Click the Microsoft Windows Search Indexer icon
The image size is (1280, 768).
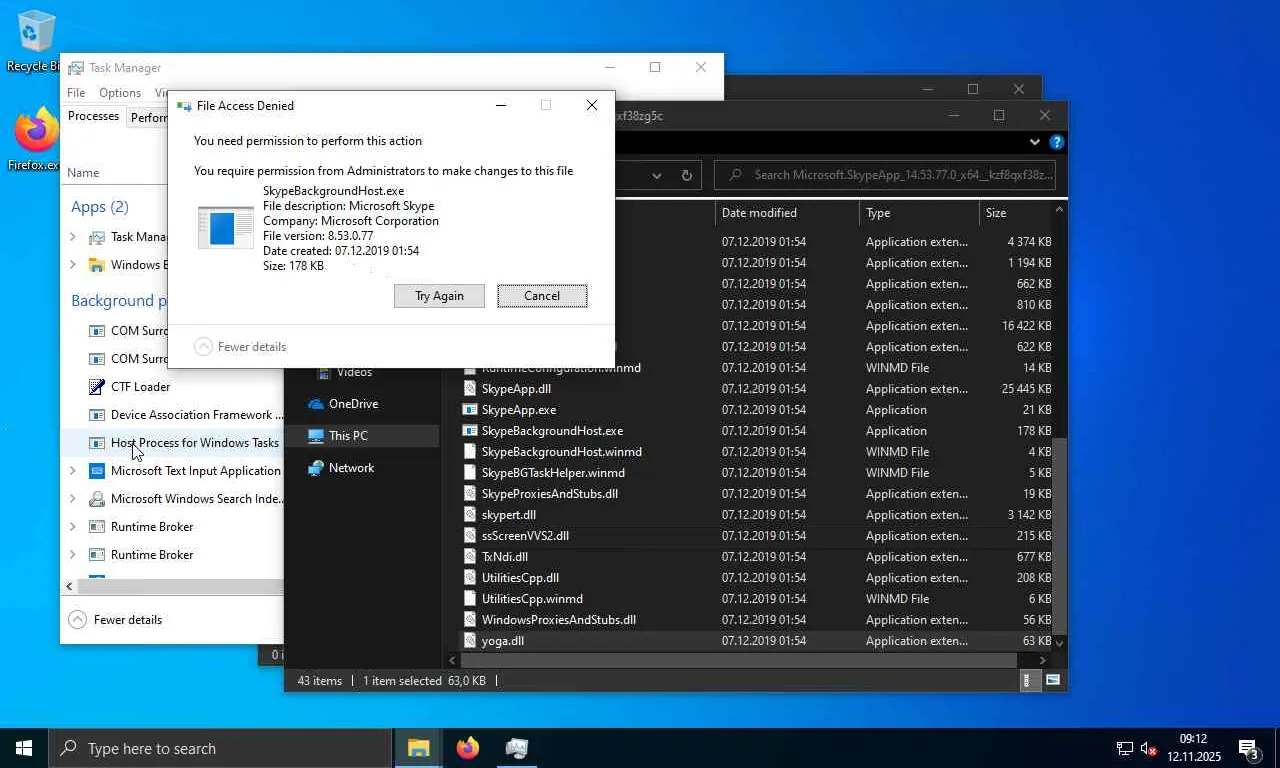point(97,499)
